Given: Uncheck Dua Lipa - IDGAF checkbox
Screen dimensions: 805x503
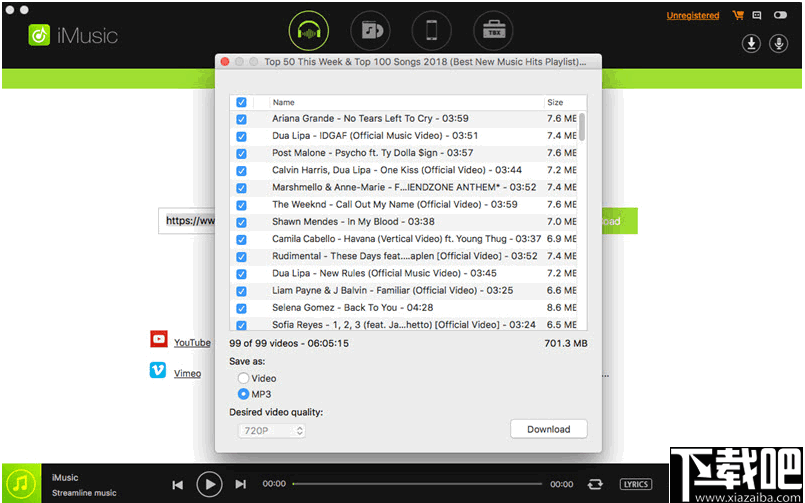Looking at the screenshot, I should tap(241, 137).
